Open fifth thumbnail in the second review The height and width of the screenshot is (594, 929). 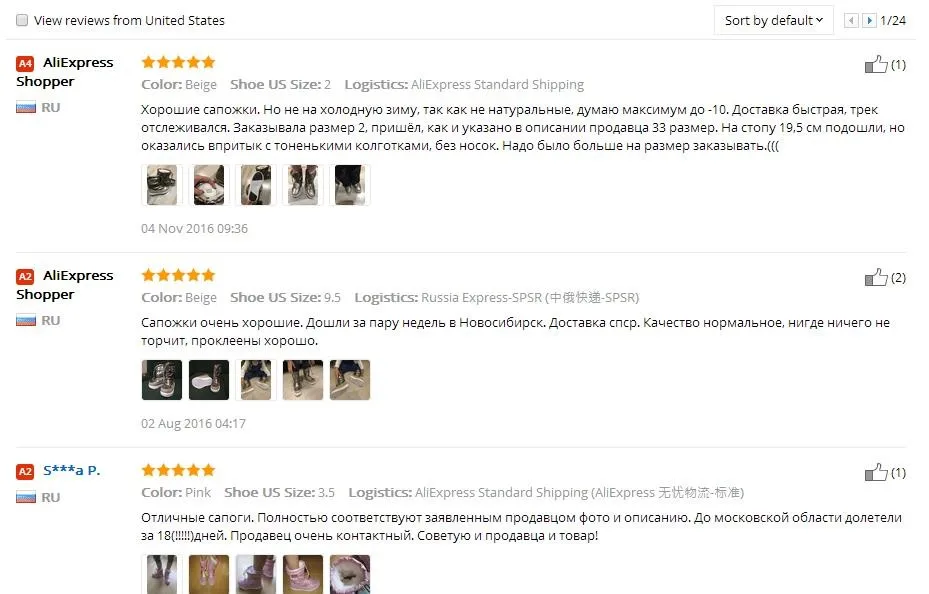coord(350,380)
